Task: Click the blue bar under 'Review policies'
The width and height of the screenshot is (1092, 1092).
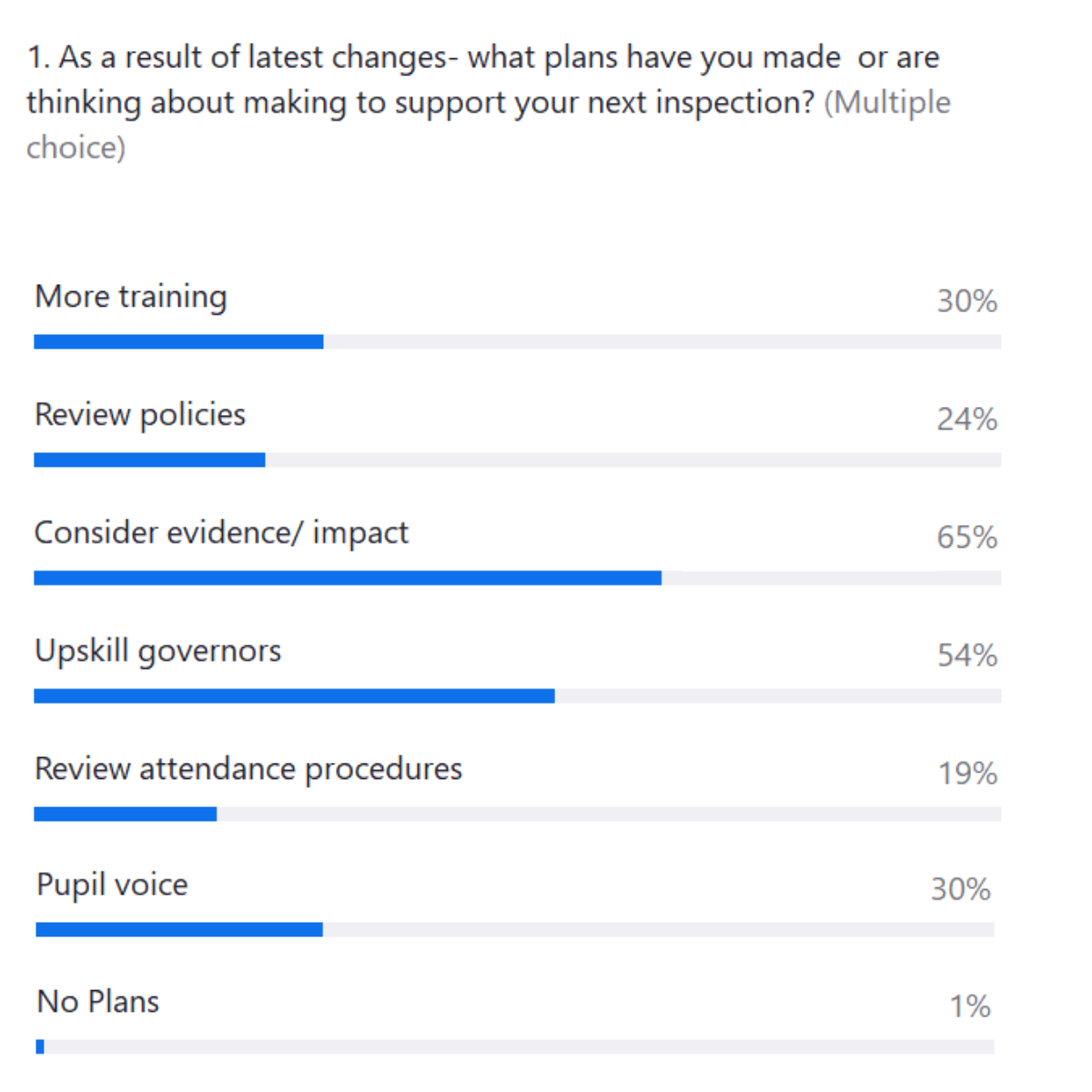Action: pyautogui.click(x=149, y=460)
